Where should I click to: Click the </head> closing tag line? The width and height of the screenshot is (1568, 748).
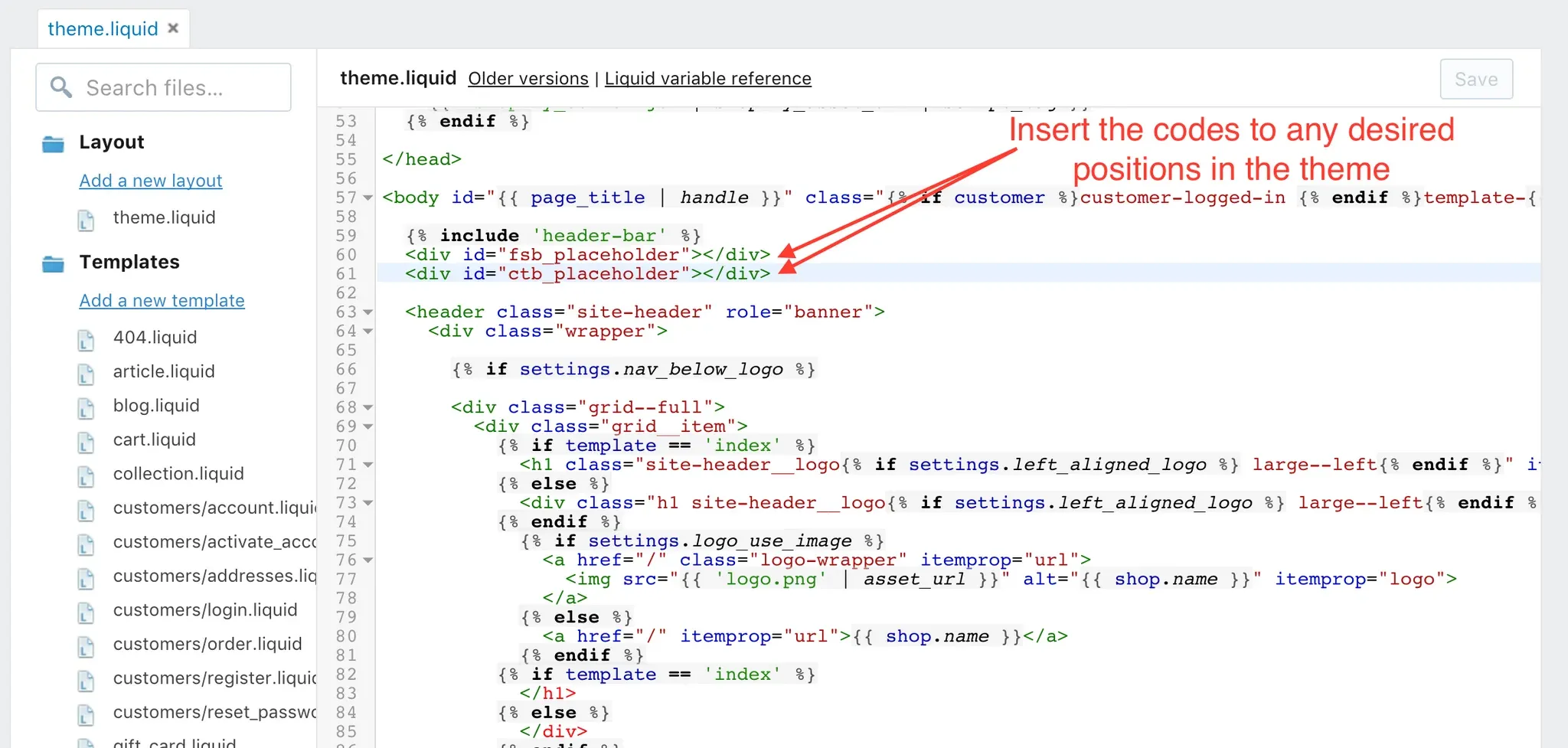422,159
